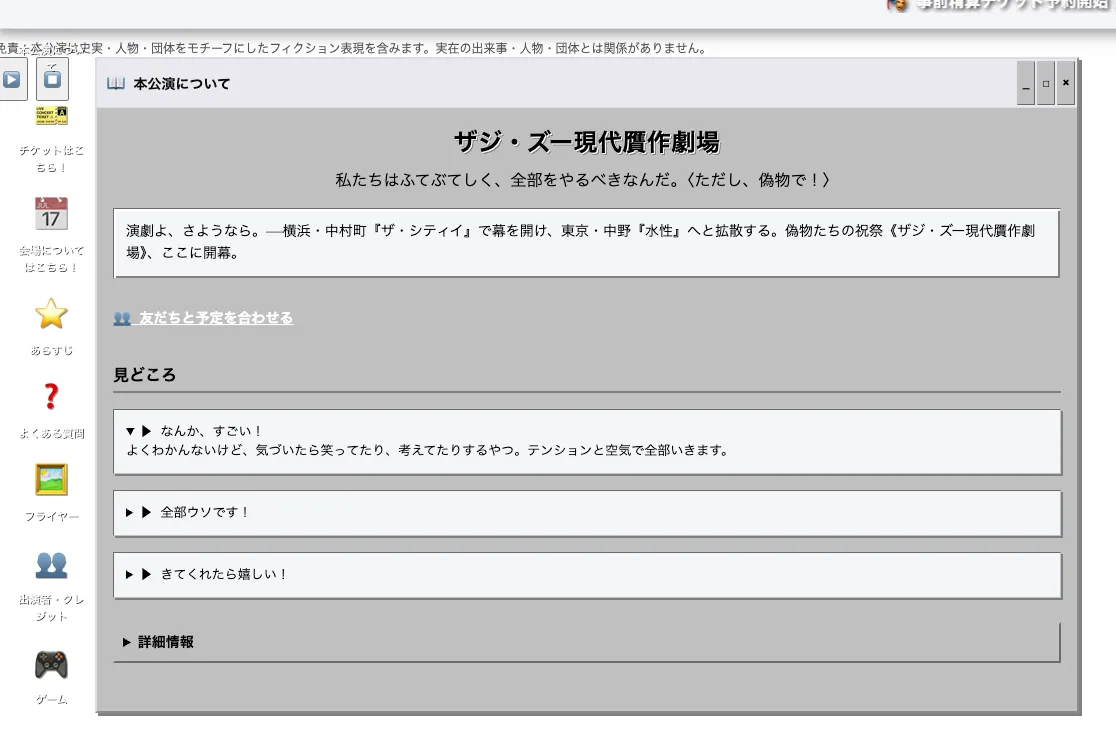Collapse the なんか、すごい! section
Image resolution: width=1116 pixels, height=737 pixels.
[x=194, y=431]
